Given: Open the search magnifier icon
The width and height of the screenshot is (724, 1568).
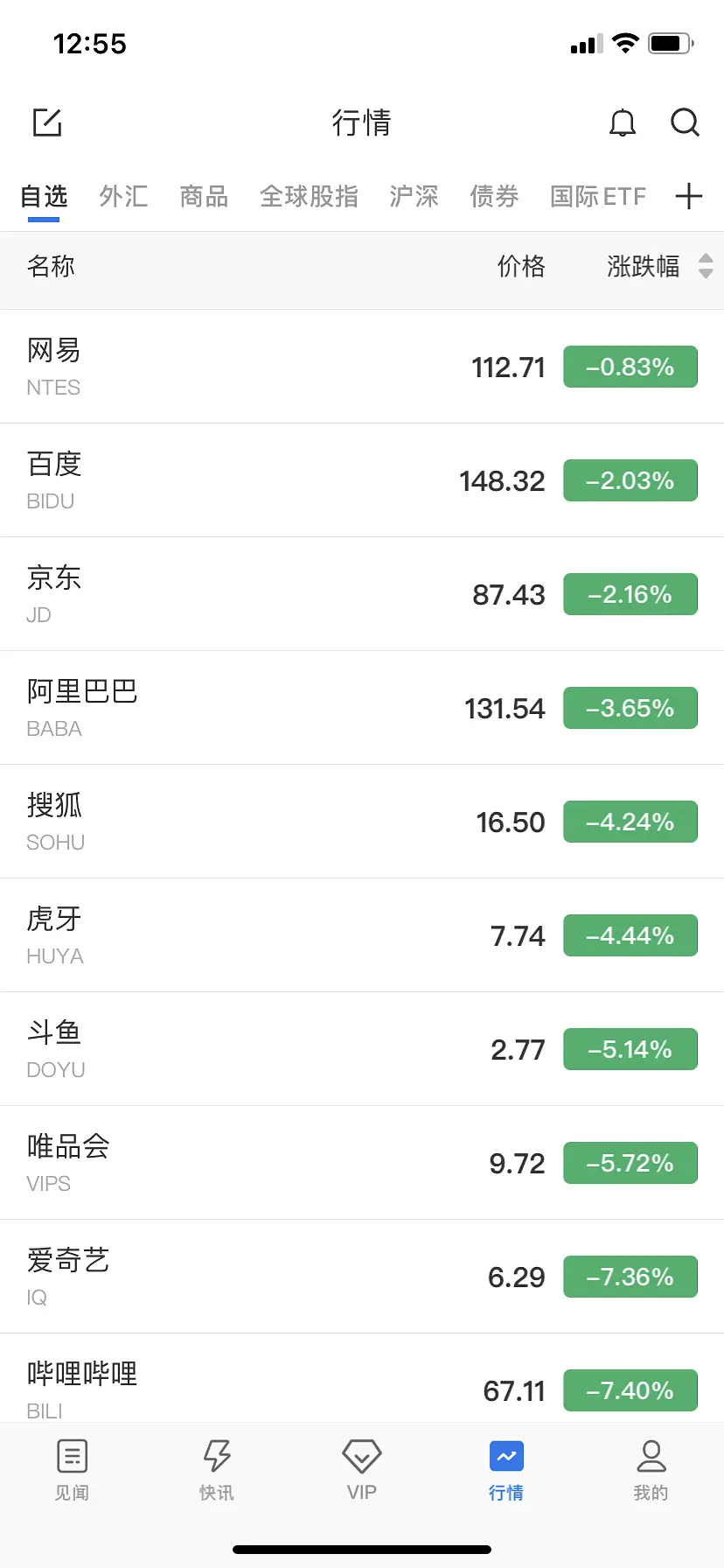Looking at the screenshot, I should [x=685, y=123].
